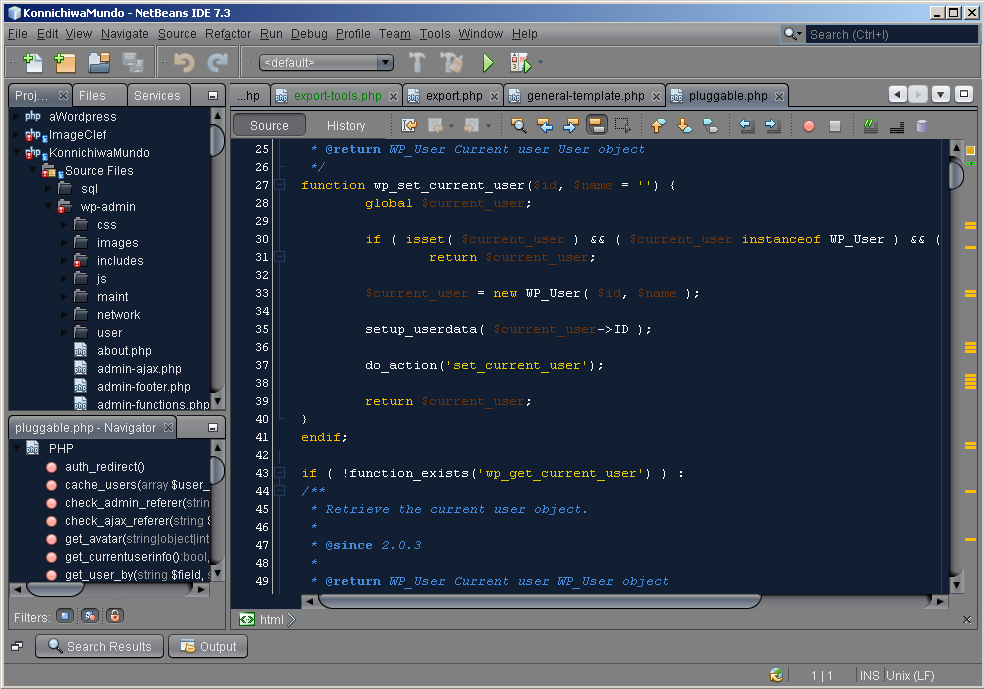Screen dimensions: 984x689
Task: Click the editor horizontal scrollbar thumb
Action: coord(540,601)
